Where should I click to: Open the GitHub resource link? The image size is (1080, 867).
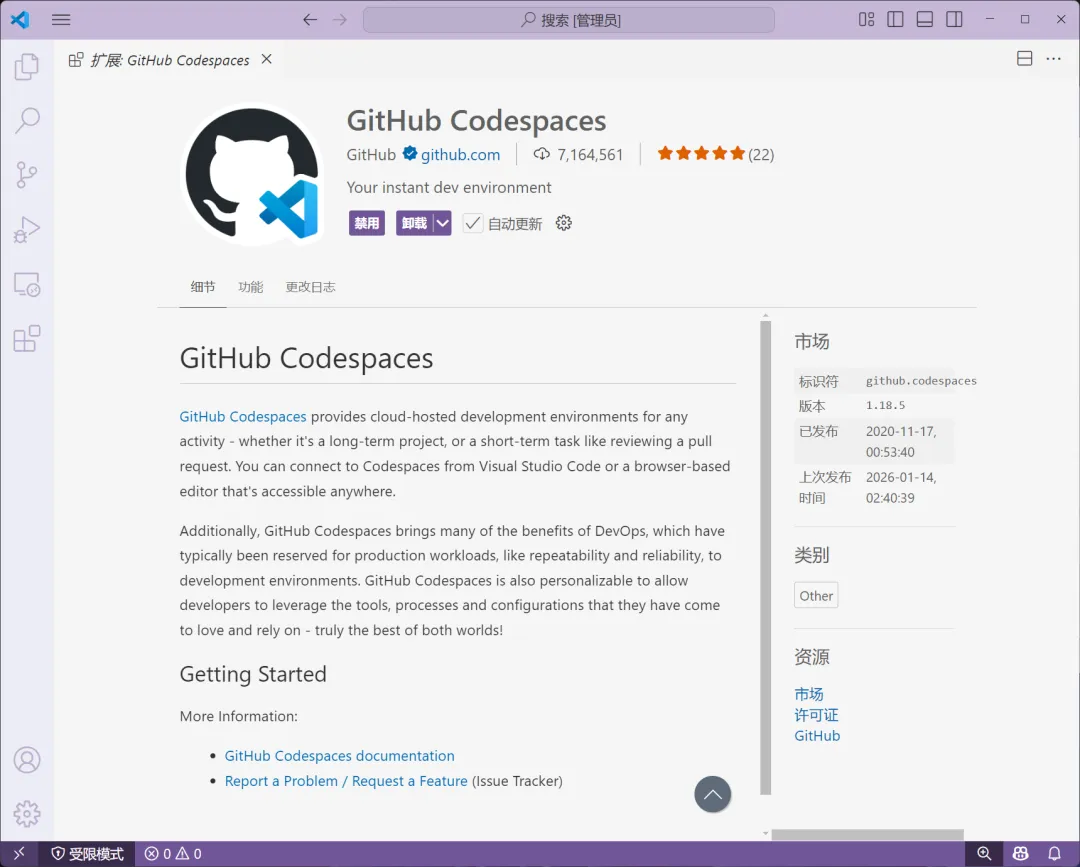[x=817, y=735]
